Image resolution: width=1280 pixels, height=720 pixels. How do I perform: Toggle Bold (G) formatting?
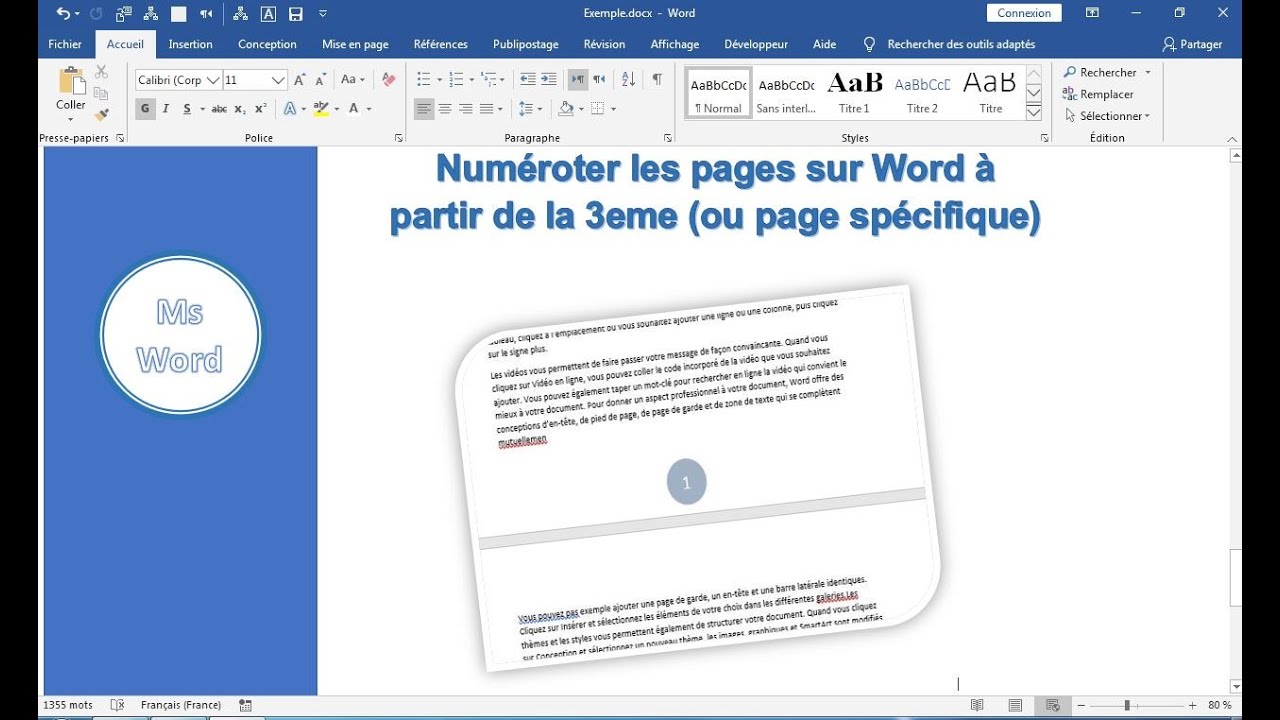[145, 109]
